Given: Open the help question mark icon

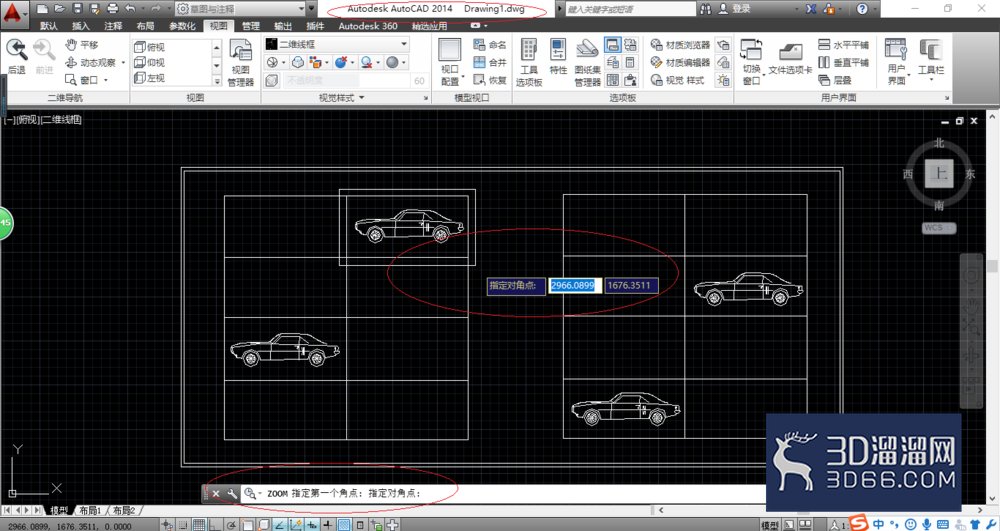Looking at the screenshot, I should coord(862,9).
